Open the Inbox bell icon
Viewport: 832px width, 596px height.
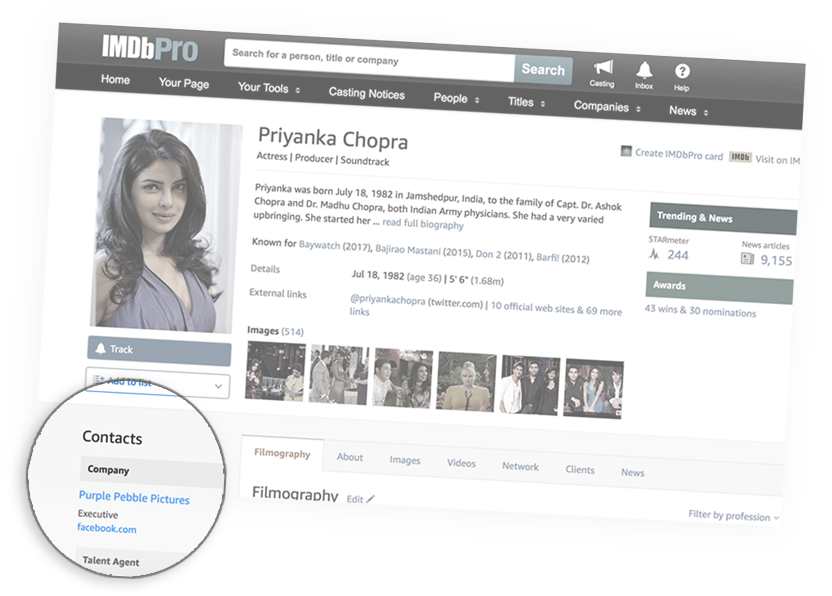pyautogui.click(x=644, y=70)
